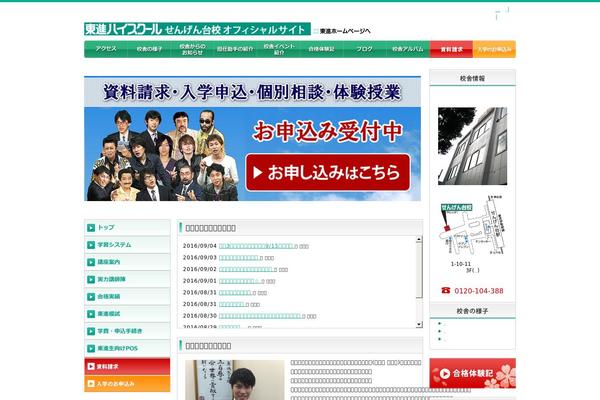Open the 校舎の様子 tab in the green navigation bar
600x400 pixels.
(x=149, y=49)
